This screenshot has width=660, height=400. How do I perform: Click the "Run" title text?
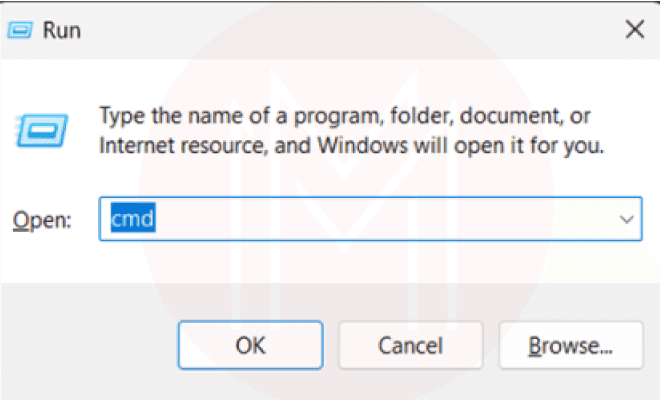61,30
